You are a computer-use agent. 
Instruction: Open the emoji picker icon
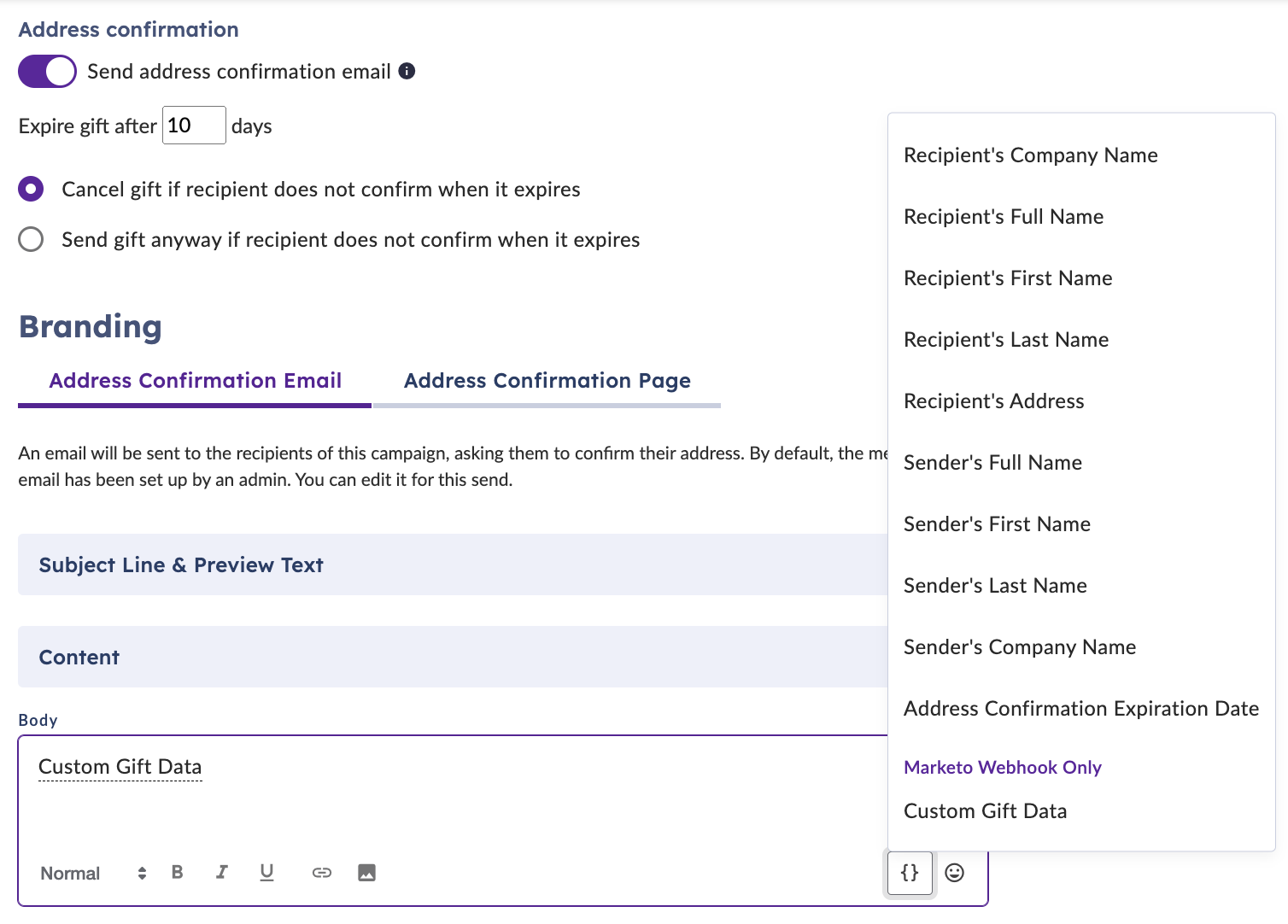pos(955,872)
